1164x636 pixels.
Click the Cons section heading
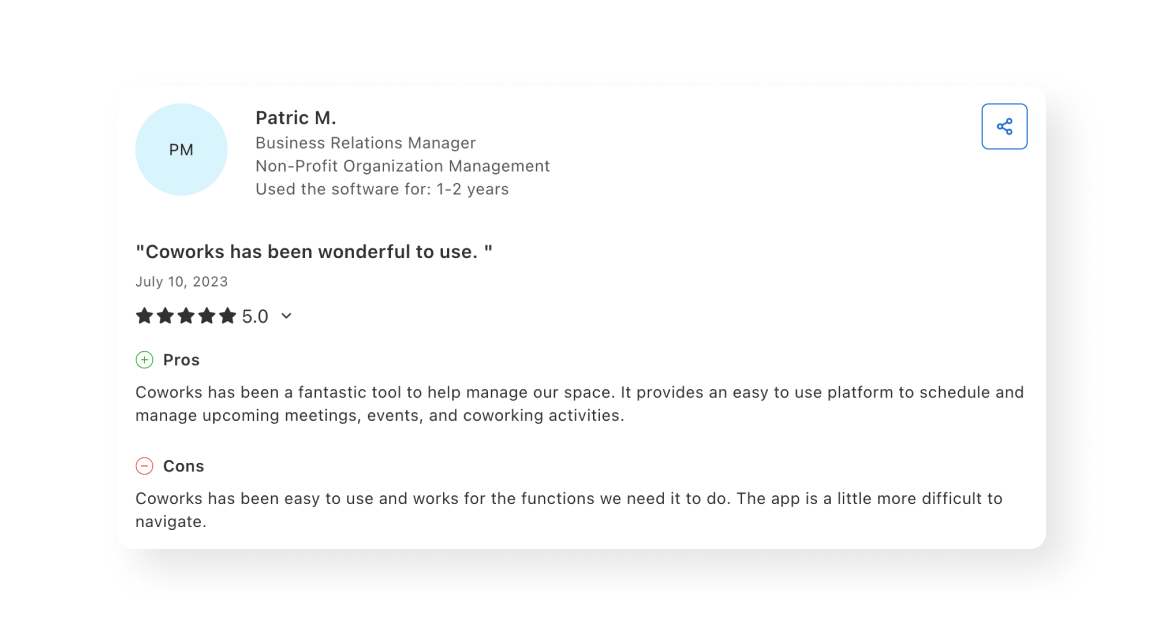click(x=183, y=466)
